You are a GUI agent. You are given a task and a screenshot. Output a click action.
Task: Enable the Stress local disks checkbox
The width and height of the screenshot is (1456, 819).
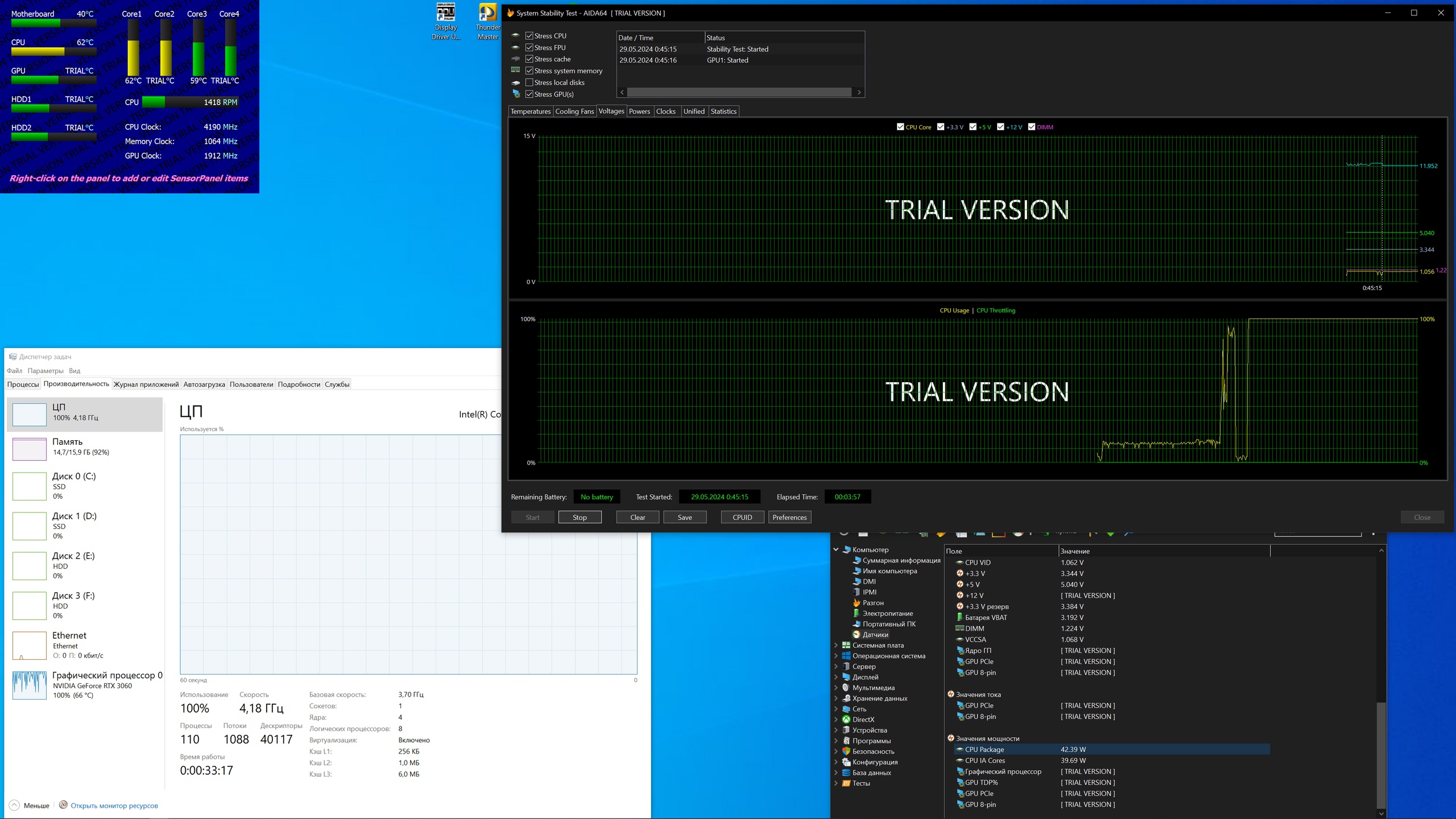pos(530,82)
